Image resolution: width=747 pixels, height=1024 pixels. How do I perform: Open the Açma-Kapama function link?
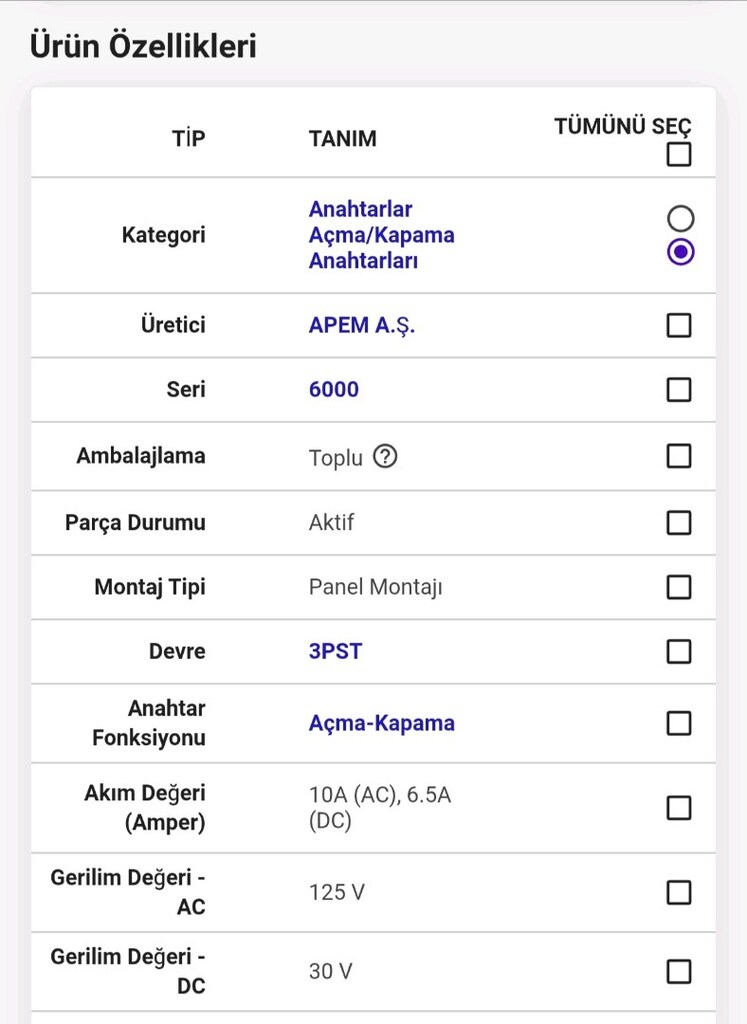381,724
